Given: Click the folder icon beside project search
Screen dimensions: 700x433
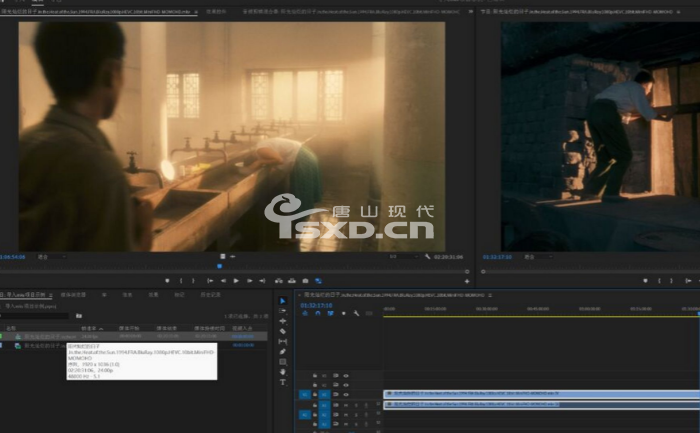Looking at the screenshot, I should point(79,316).
